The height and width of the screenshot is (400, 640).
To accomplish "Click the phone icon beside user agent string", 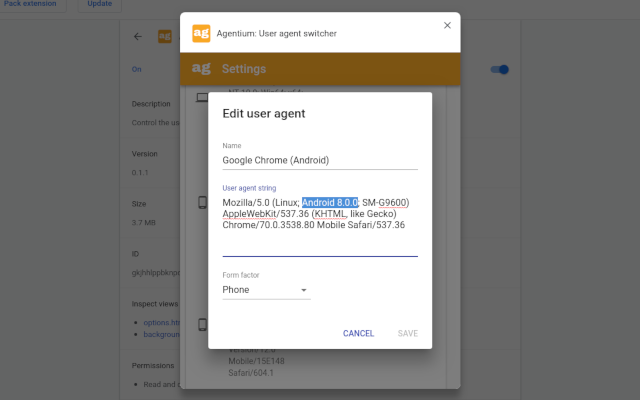I will [202, 202].
